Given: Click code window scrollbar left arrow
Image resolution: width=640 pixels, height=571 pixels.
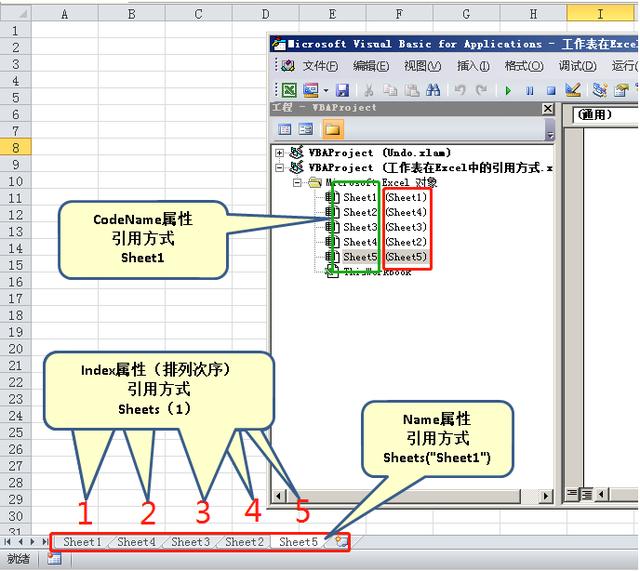Looking at the screenshot, I should 601,494.
